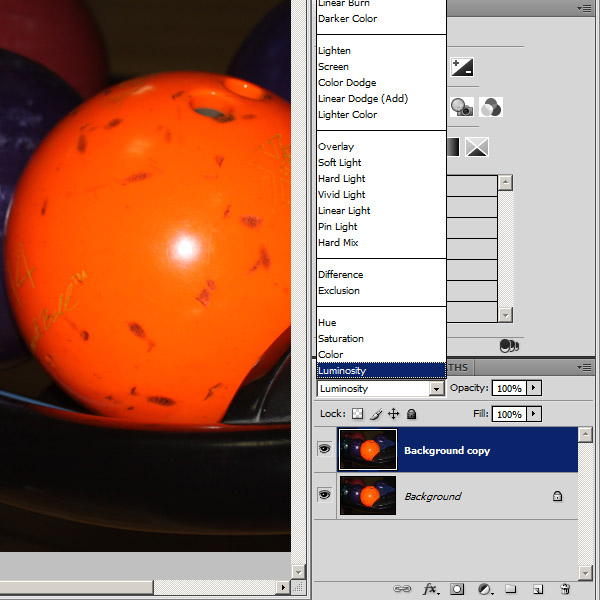The height and width of the screenshot is (600, 600).
Task: Click the Opacity 100% field
Action: click(509, 388)
